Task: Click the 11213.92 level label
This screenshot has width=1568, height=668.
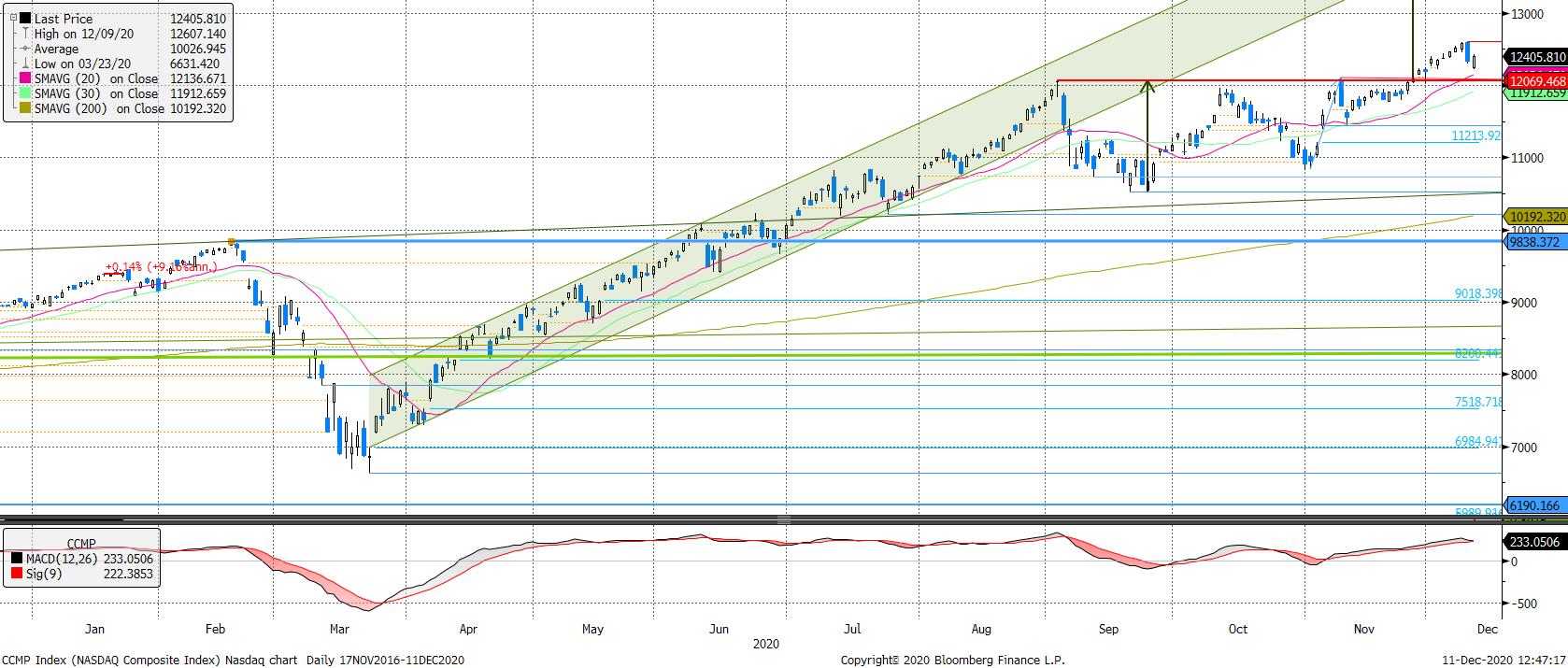Action: point(1475,135)
